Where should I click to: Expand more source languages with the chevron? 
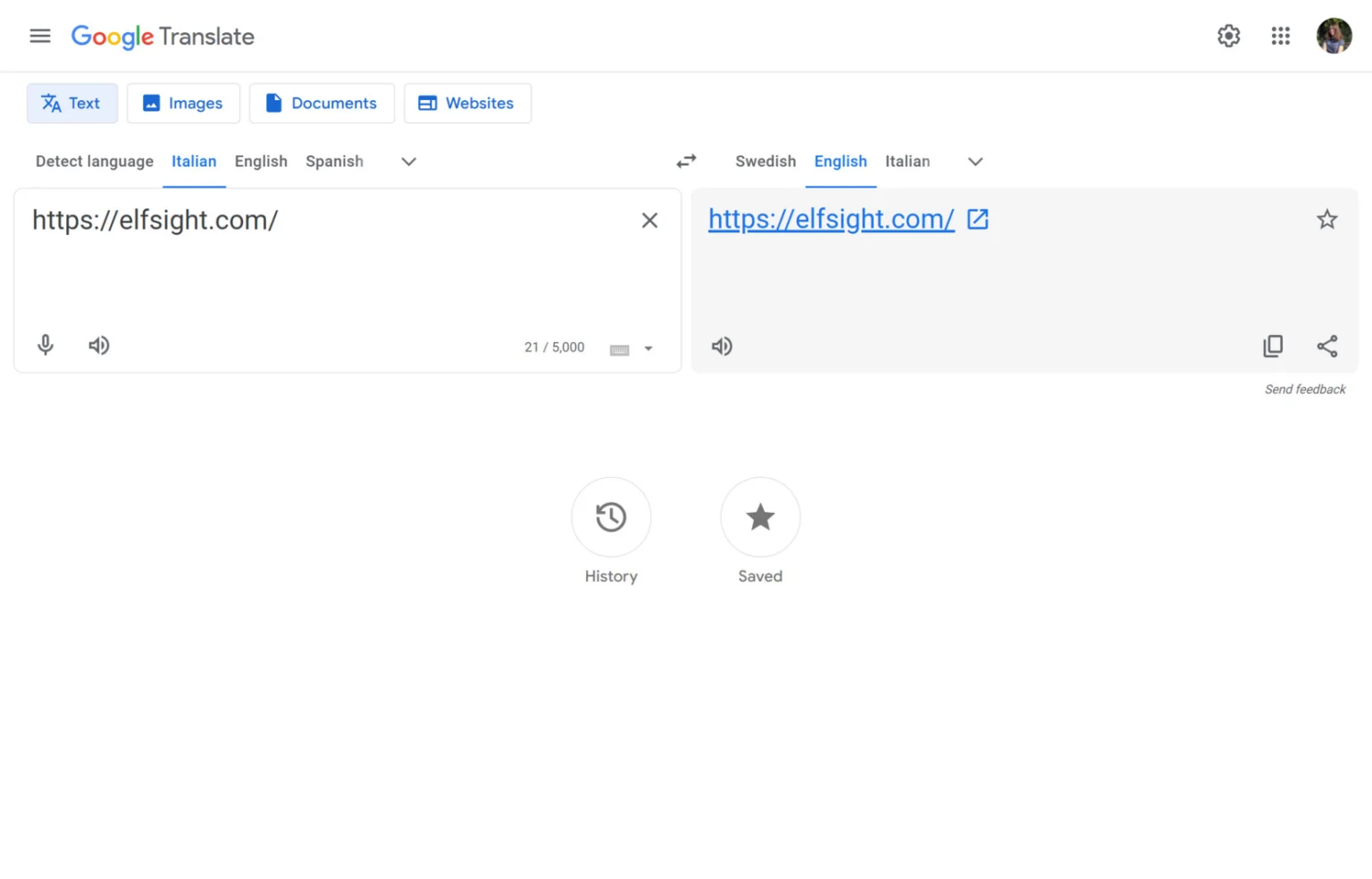pos(408,162)
